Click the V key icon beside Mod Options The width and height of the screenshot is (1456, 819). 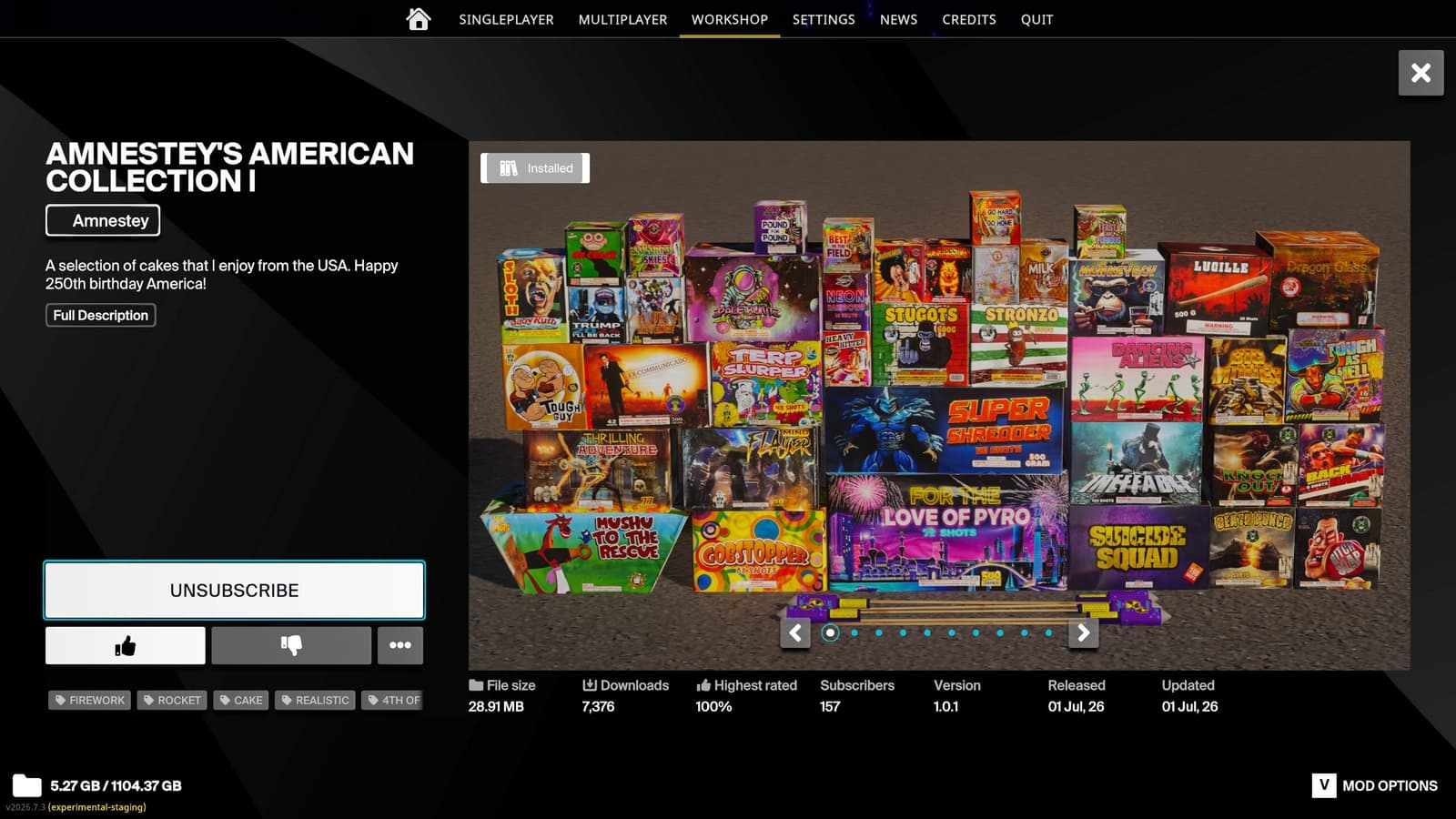(1324, 785)
